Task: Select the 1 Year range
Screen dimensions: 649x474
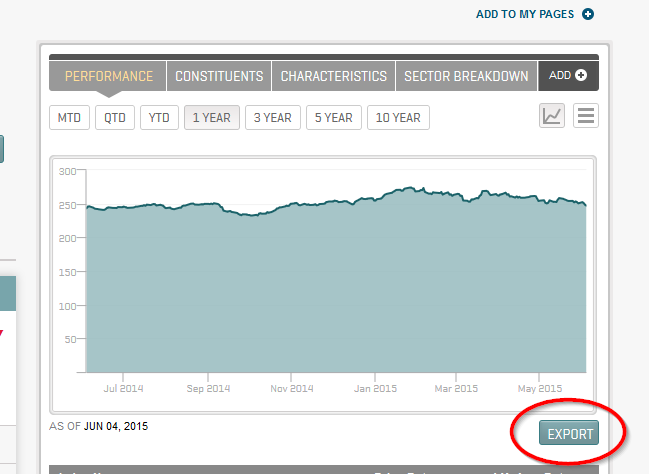Action: click(x=211, y=118)
